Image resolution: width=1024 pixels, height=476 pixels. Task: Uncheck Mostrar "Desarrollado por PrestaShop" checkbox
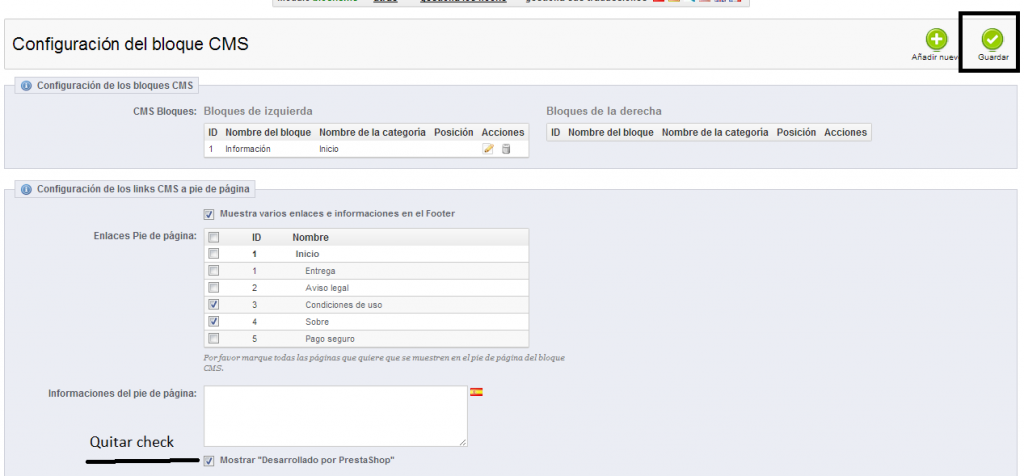pyautogui.click(x=209, y=461)
